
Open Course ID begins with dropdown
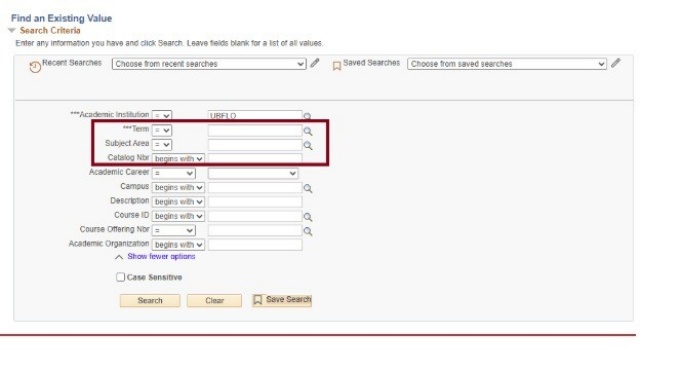point(178,216)
